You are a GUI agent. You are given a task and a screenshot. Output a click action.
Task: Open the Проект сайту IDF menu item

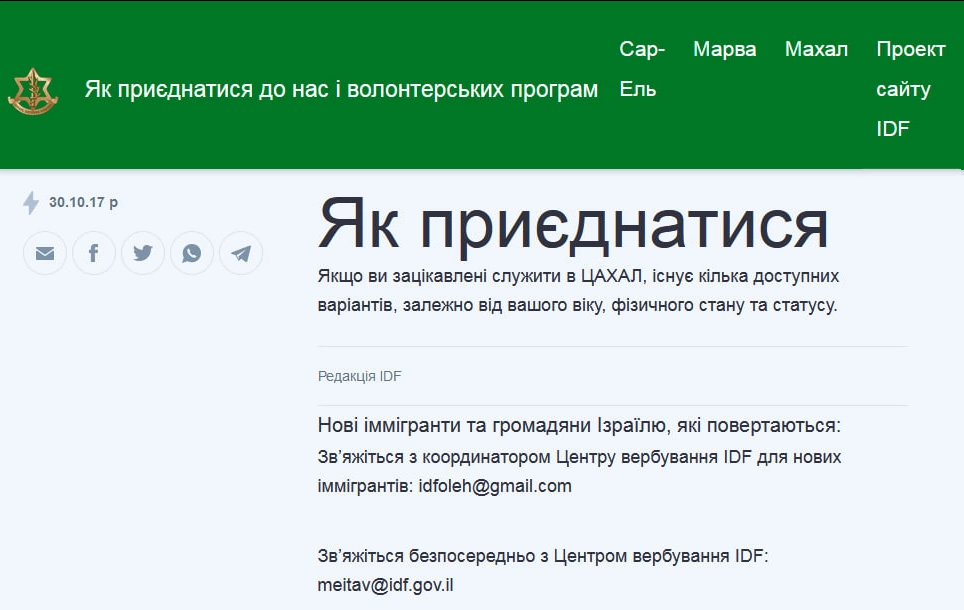(x=911, y=89)
